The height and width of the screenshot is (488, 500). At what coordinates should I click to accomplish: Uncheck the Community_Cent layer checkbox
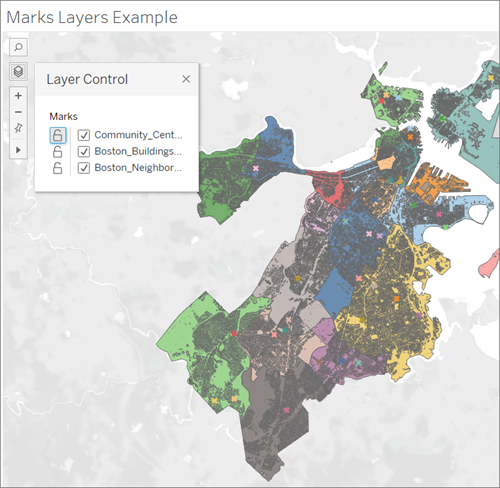[84, 135]
